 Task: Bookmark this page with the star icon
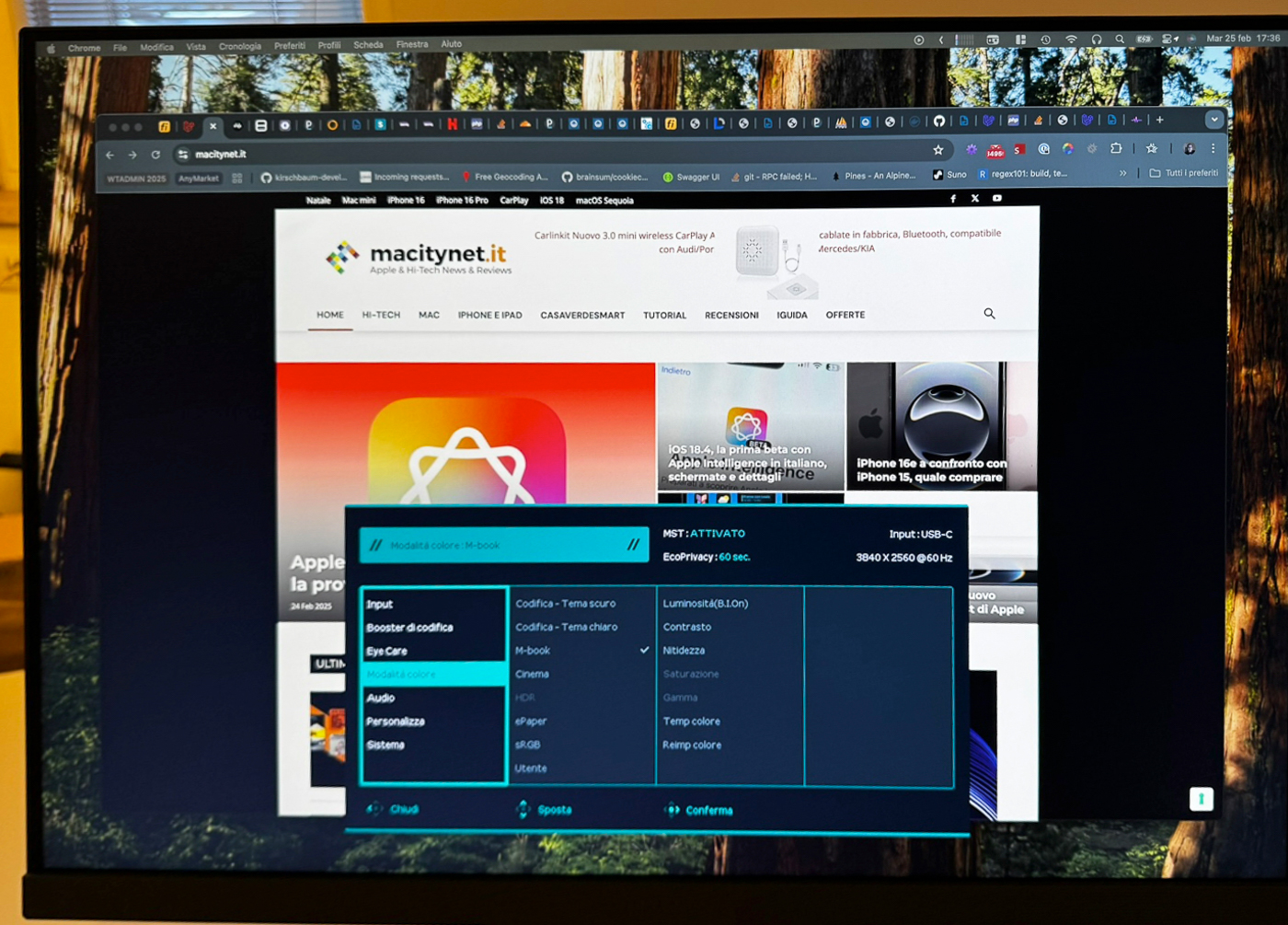click(937, 150)
